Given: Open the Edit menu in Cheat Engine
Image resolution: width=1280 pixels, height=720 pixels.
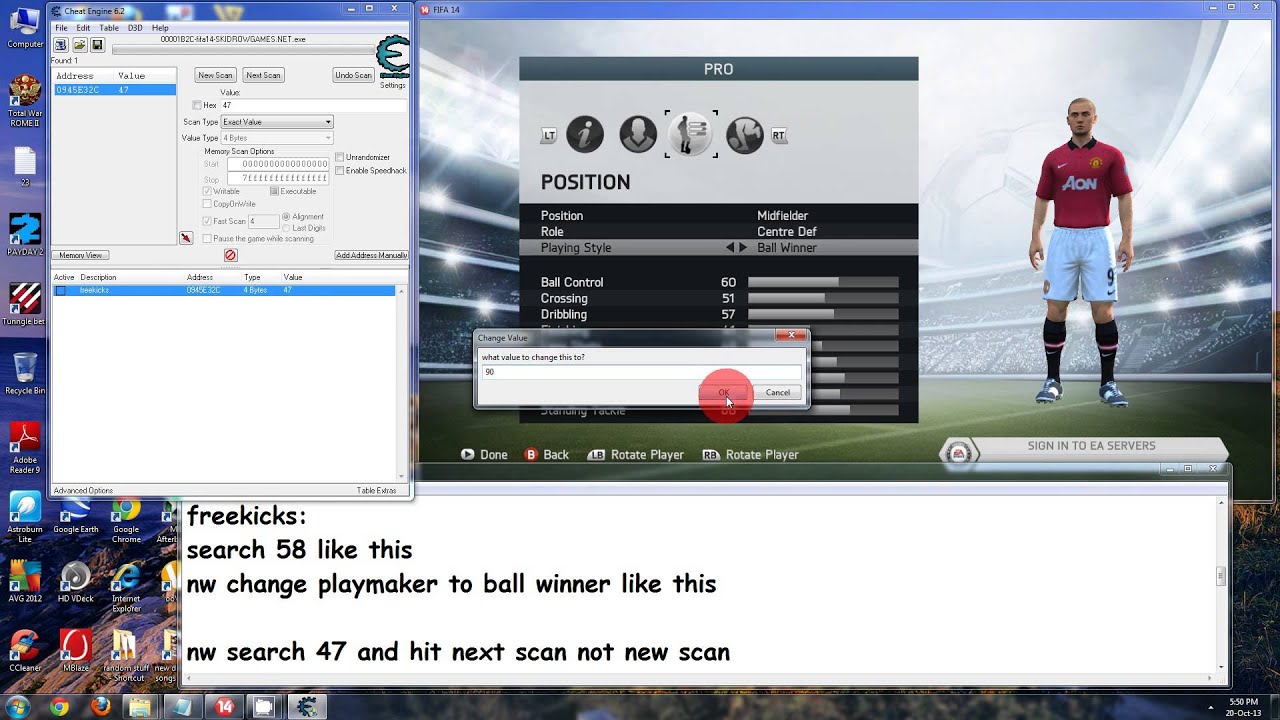Looking at the screenshot, I should point(83,28).
